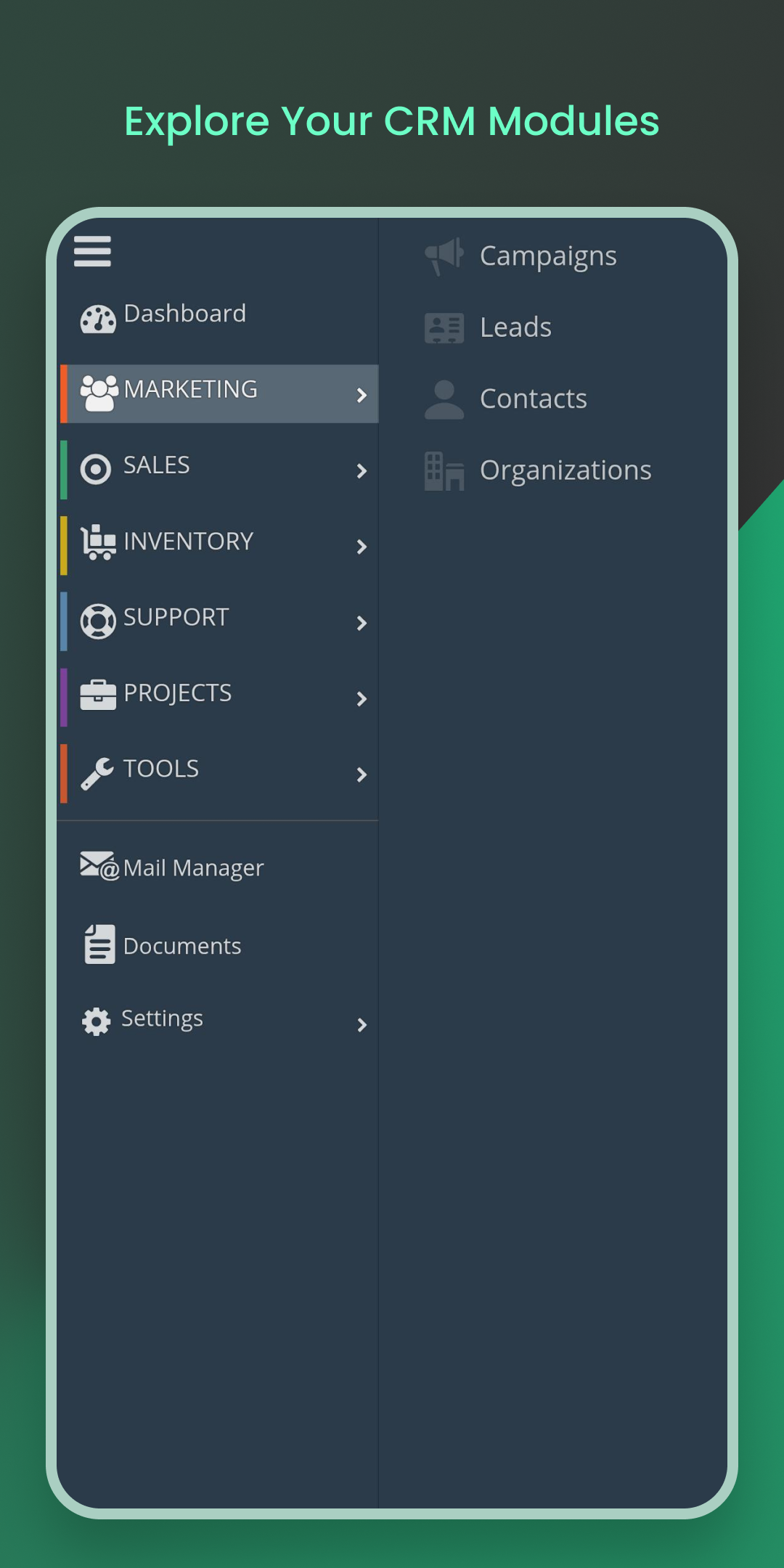This screenshot has width=784, height=1568.
Task: Select the TOOLS menu label
Action: point(161,769)
